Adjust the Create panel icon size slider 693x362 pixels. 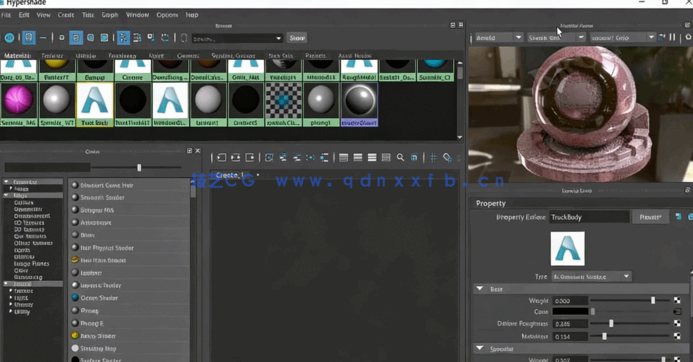click(138, 168)
